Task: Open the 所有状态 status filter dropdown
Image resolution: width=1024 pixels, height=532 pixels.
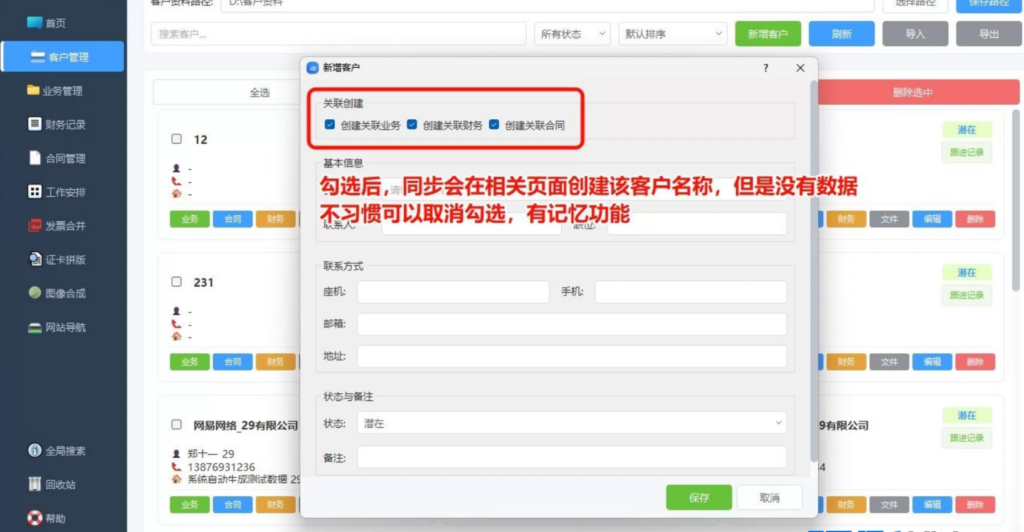Action: (x=572, y=34)
